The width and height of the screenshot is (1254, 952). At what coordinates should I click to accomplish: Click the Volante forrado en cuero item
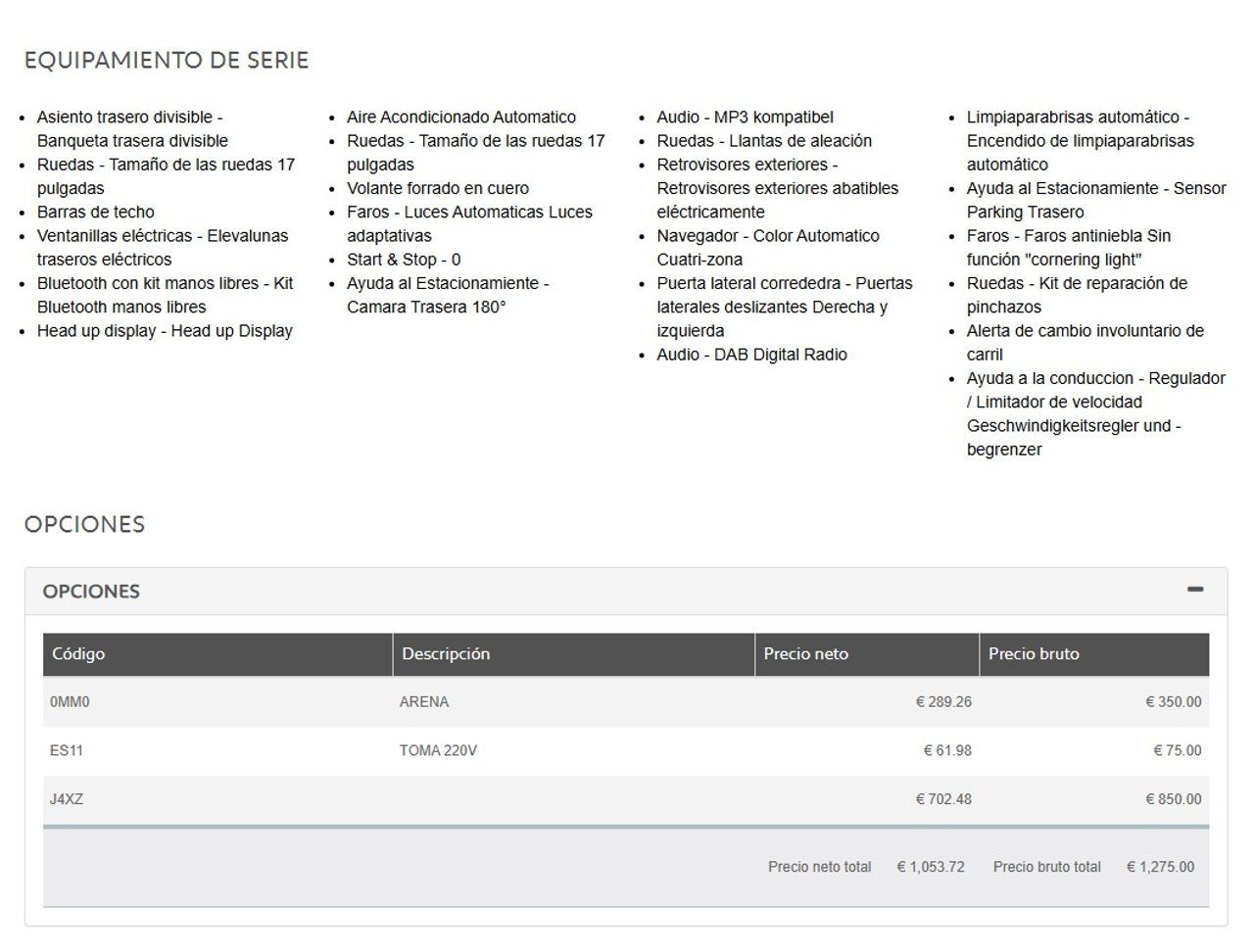tap(438, 188)
